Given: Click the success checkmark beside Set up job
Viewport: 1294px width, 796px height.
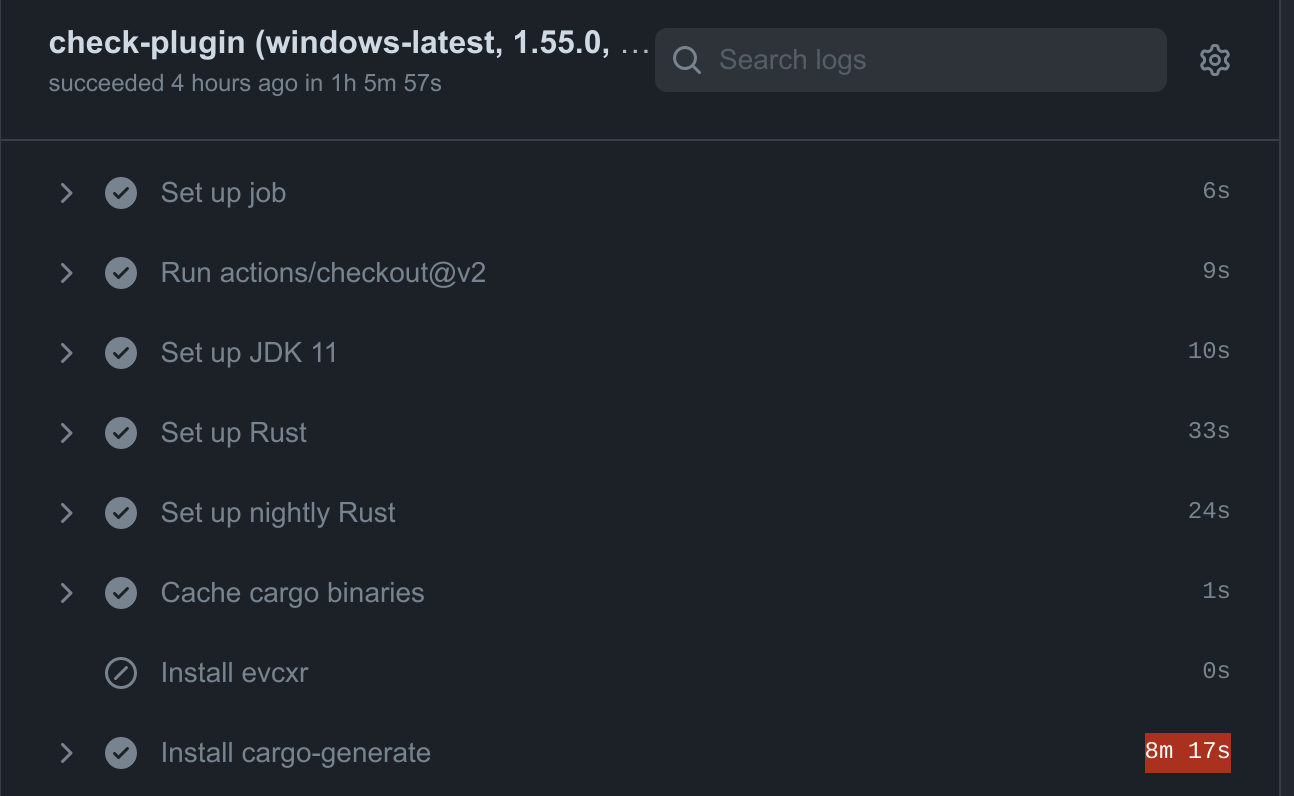Looking at the screenshot, I should point(120,192).
